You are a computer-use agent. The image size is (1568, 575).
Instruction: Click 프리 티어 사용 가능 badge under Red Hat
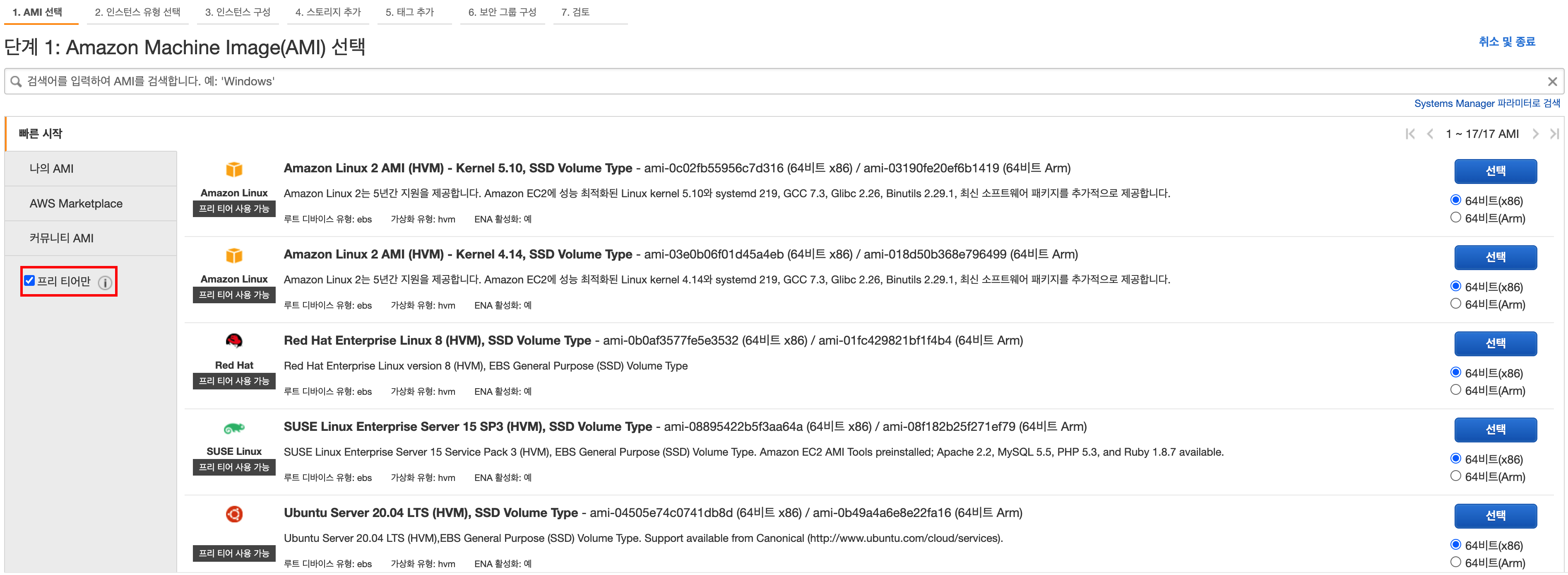(x=234, y=381)
